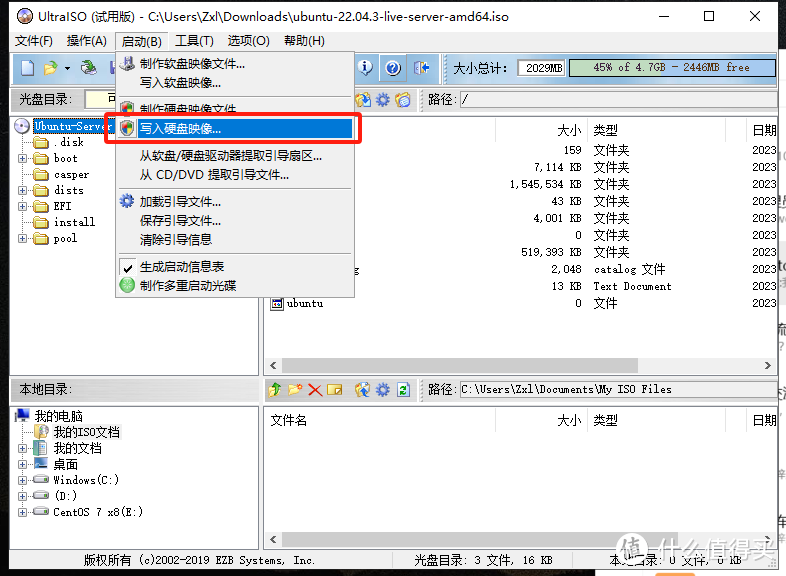Click the red X delete icon in local toolbar

(x=315, y=390)
